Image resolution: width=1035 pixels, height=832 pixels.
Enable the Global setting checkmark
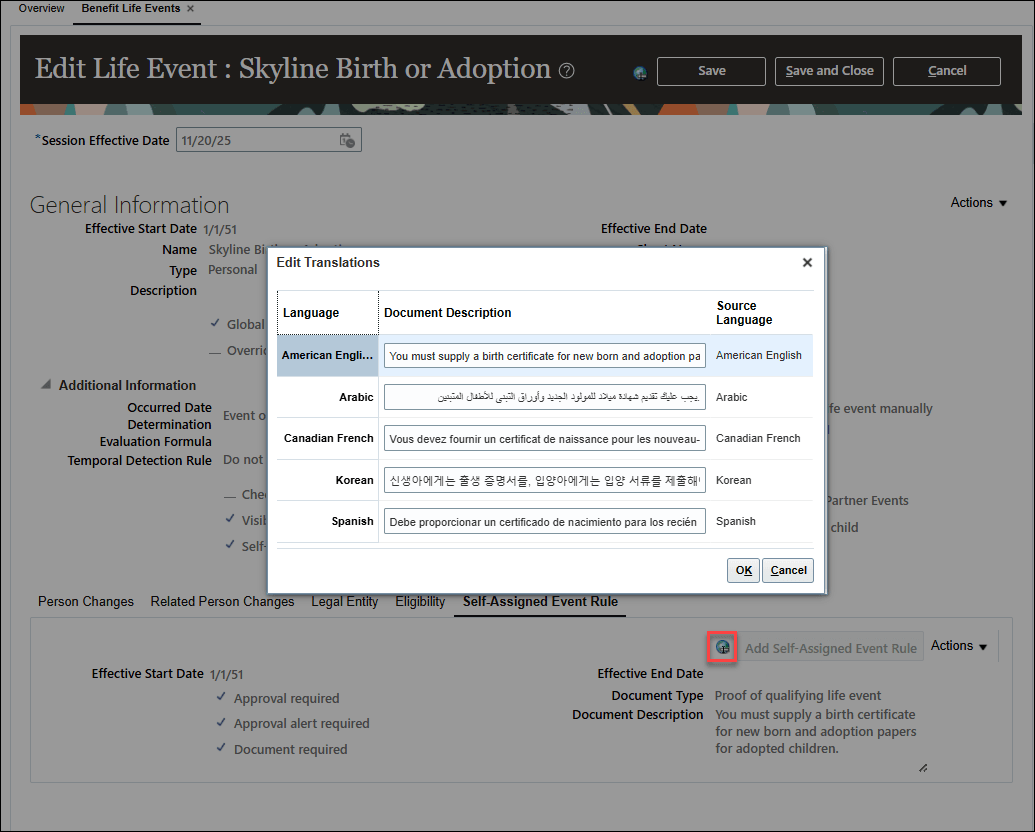pos(217,324)
